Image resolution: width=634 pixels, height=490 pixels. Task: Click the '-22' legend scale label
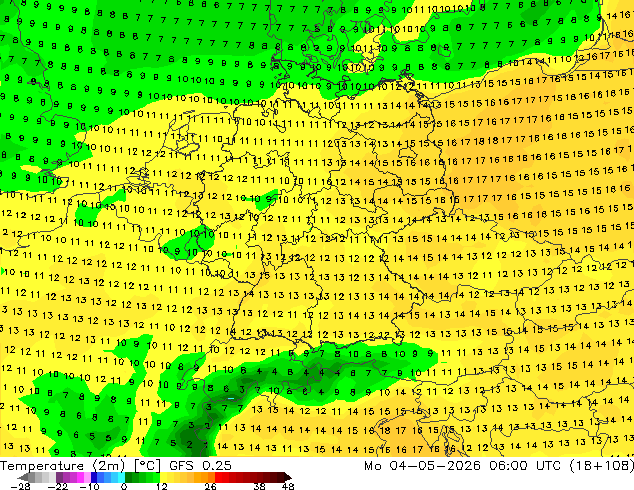(58, 486)
